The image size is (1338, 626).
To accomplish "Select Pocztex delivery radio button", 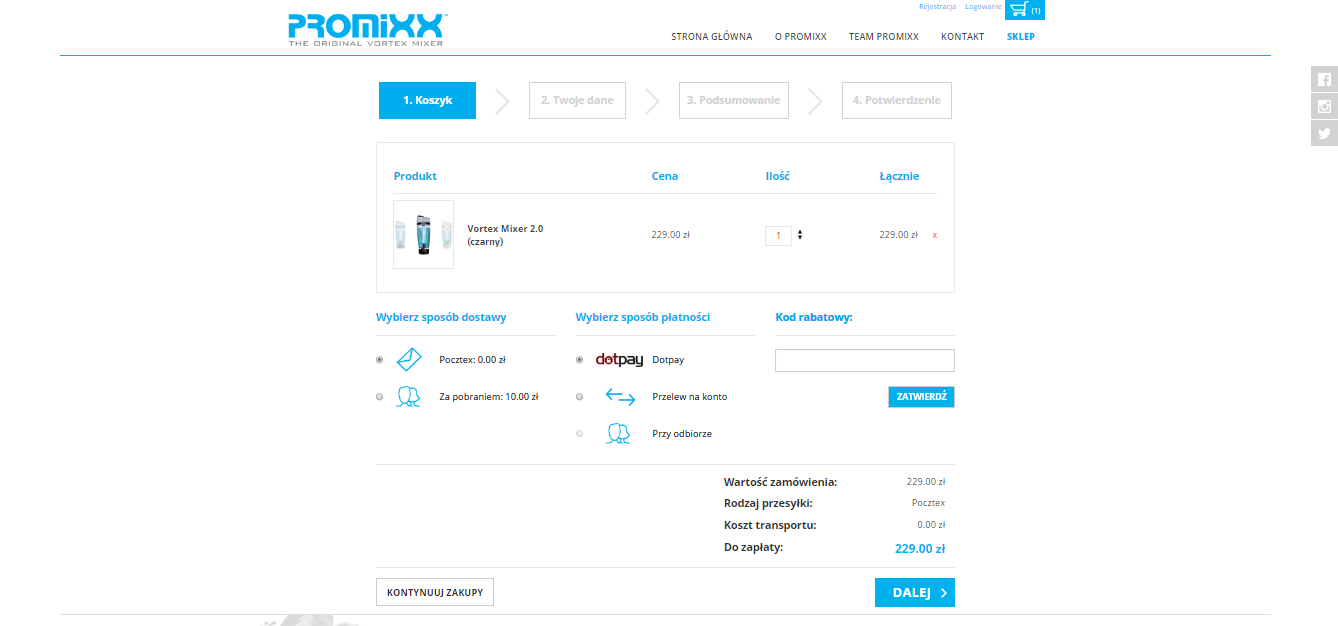I will [x=380, y=359].
